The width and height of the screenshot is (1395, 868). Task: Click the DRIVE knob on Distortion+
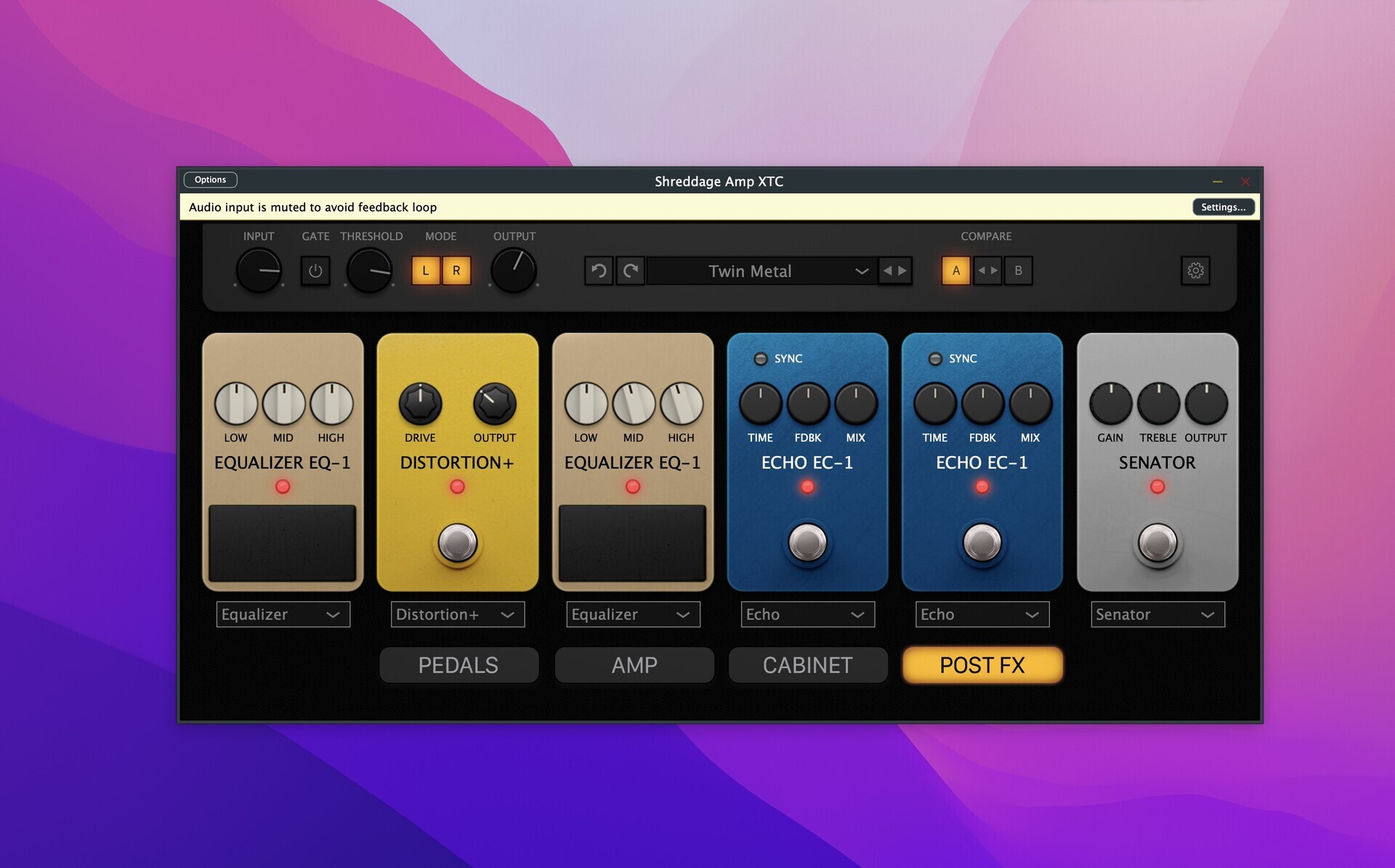(421, 404)
